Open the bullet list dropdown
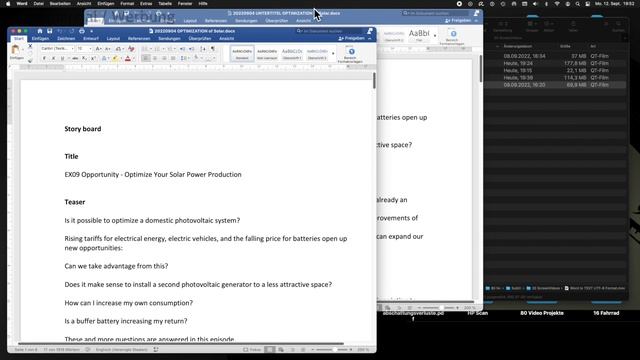 pyautogui.click(x=151, y=49)
